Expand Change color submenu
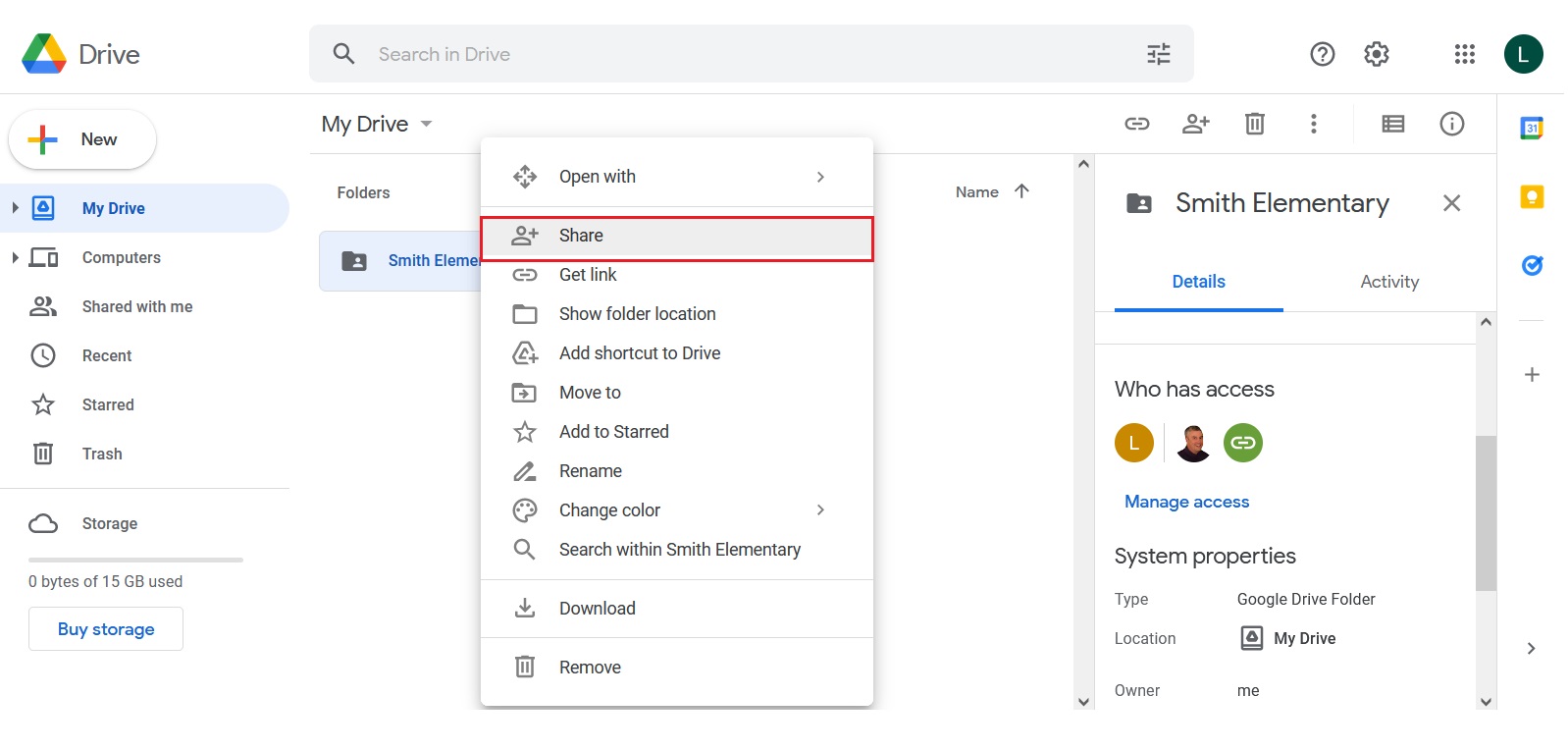The image size is (1568, 750). tap(820, 510)
